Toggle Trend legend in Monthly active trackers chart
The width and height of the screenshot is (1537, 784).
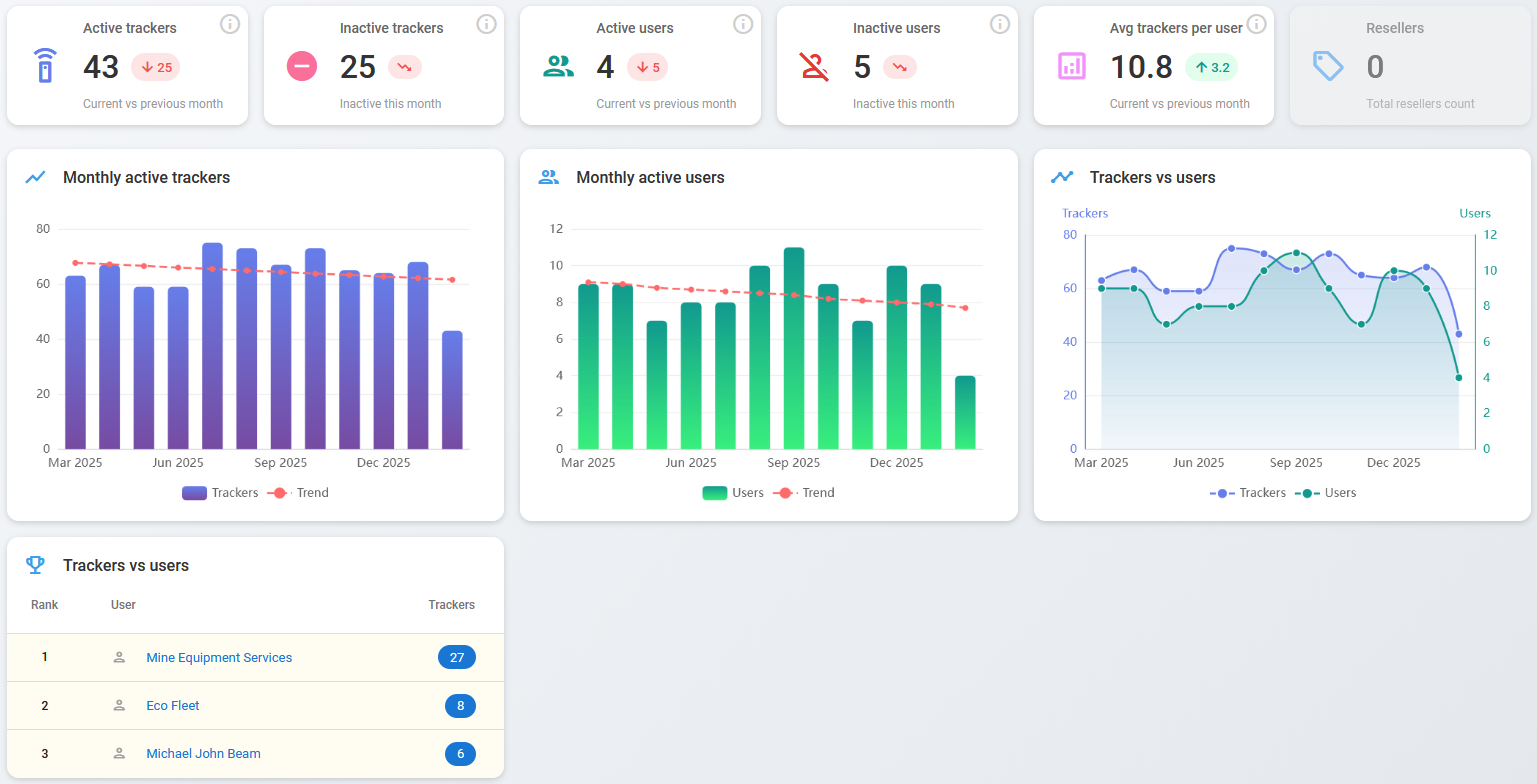click(x=298, y=493)
